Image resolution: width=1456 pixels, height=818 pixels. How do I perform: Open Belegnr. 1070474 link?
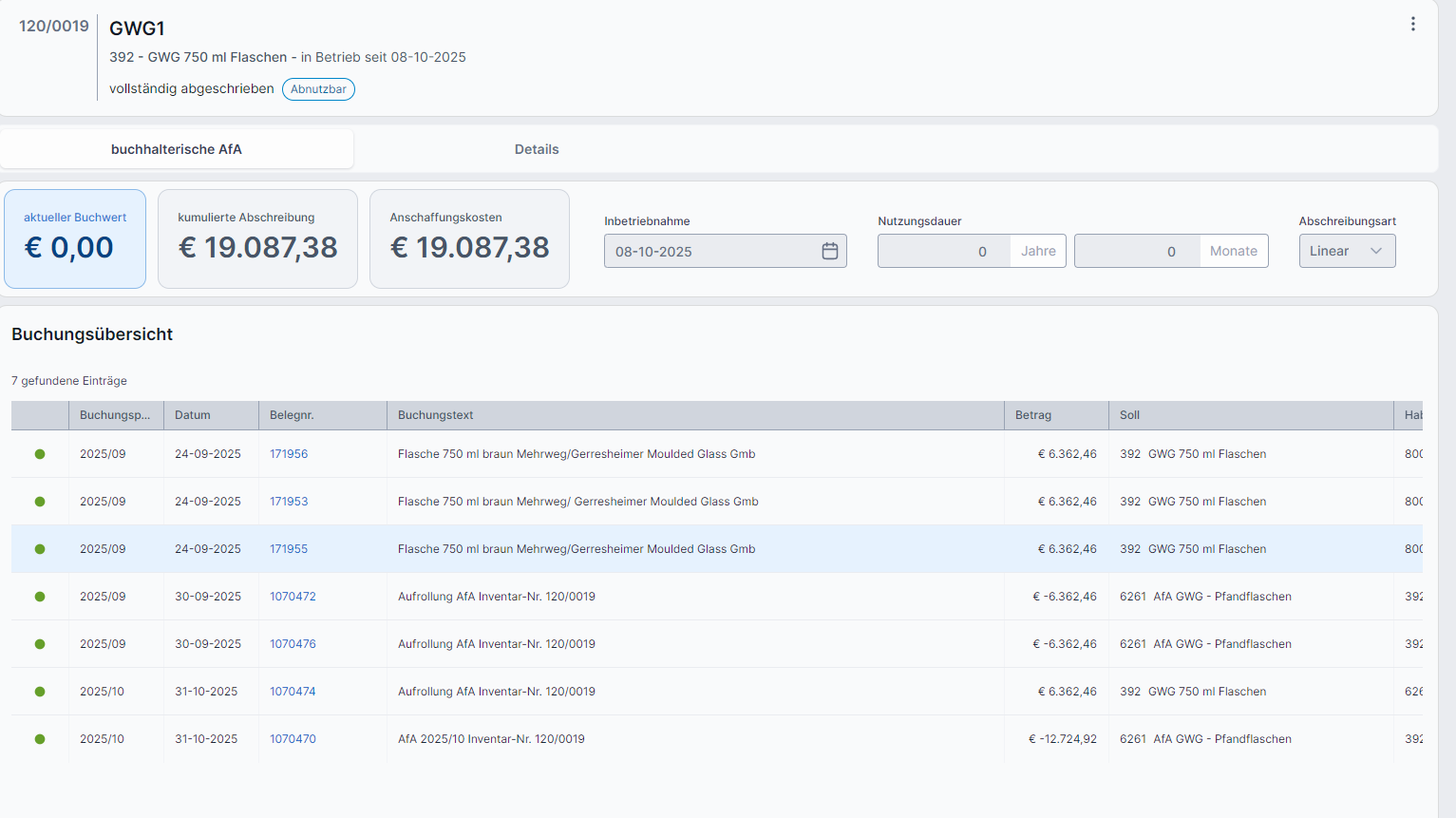293,692
